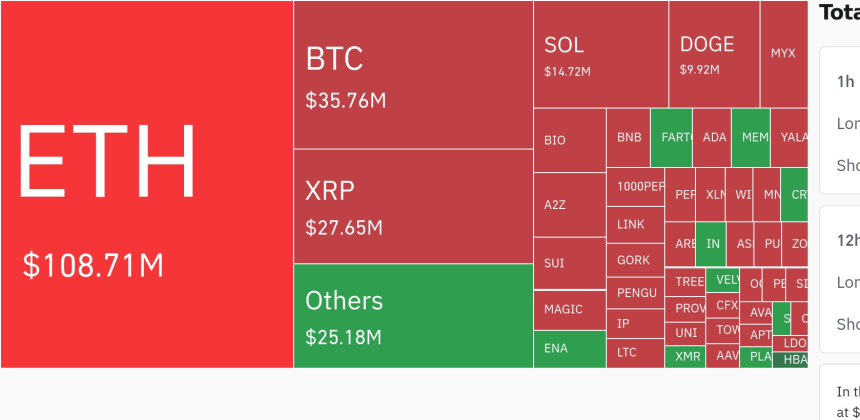Click the BIO tile
This screenshot has height=420, width=860.
click(x=569, y=140)
